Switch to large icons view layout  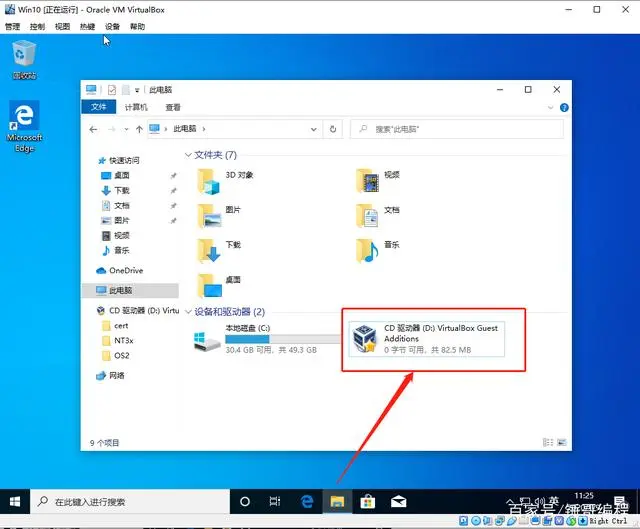[562, 442]
